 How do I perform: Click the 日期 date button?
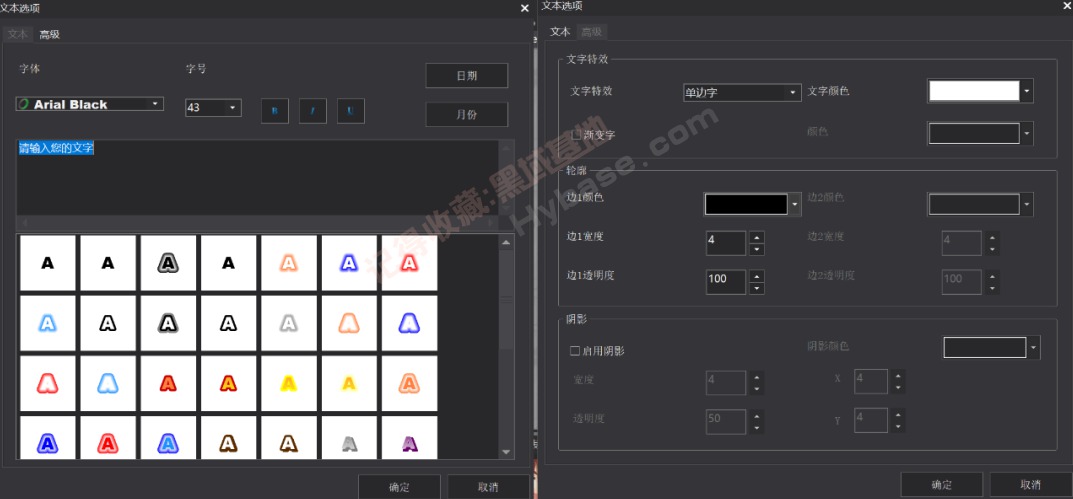467,76
